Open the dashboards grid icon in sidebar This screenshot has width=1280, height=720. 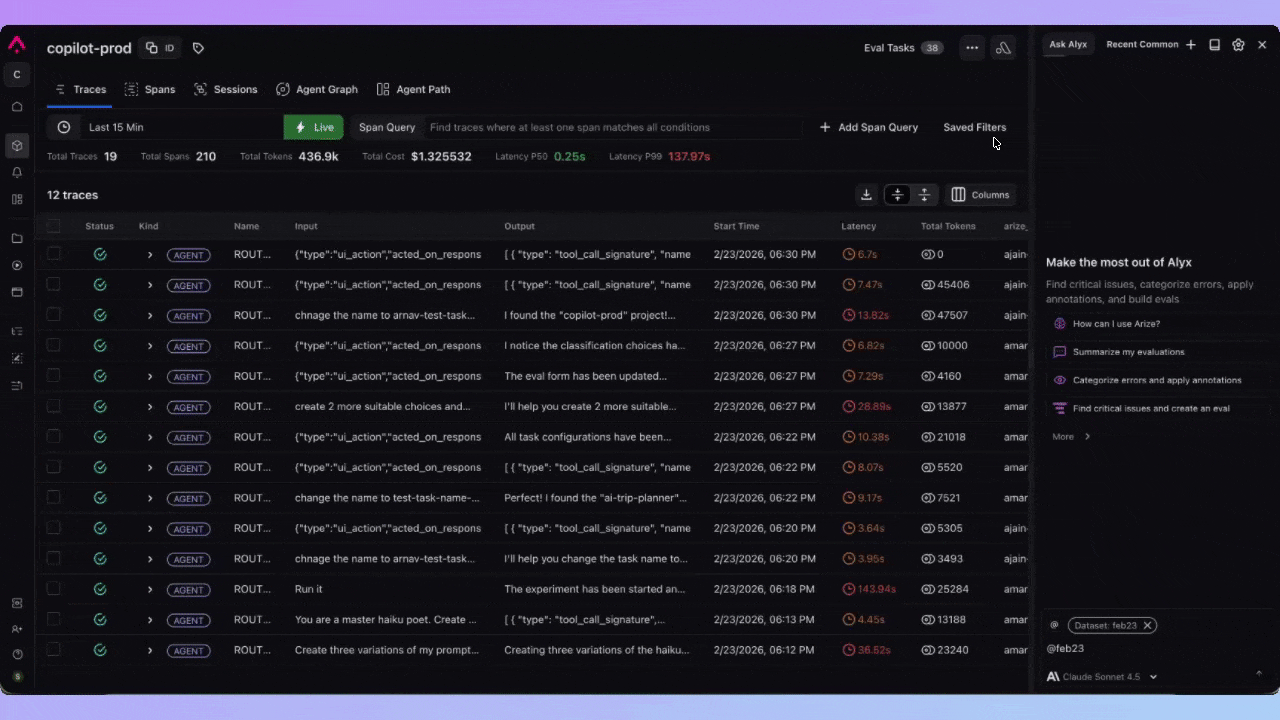click(x=17, y=199)
